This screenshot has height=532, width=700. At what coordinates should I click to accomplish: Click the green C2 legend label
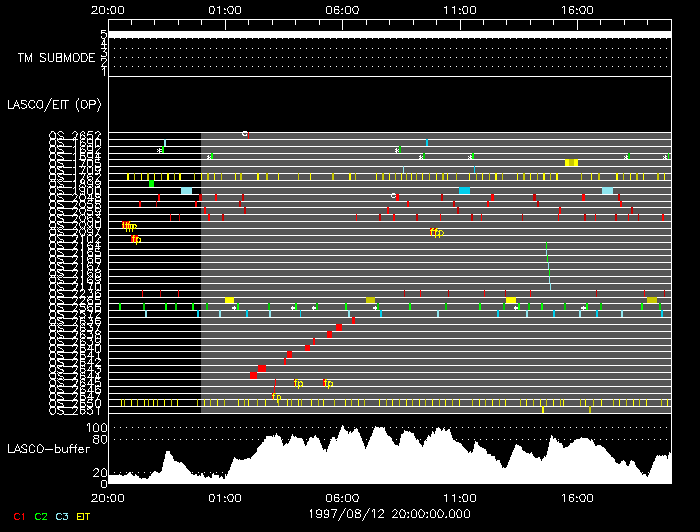pyautogui.click(x=40, y=515)
